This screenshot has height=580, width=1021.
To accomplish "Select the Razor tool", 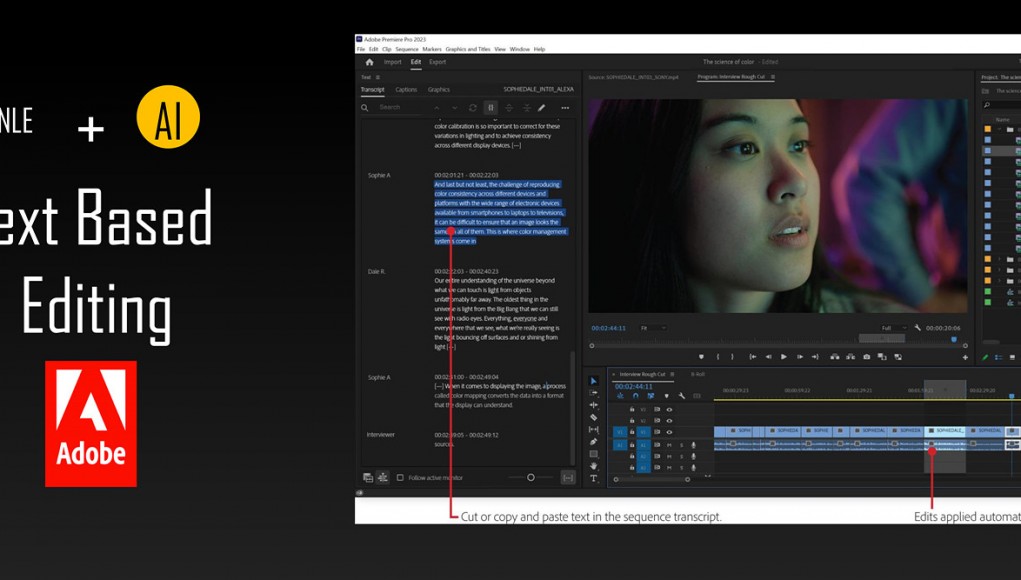I will tap(593, 417).
